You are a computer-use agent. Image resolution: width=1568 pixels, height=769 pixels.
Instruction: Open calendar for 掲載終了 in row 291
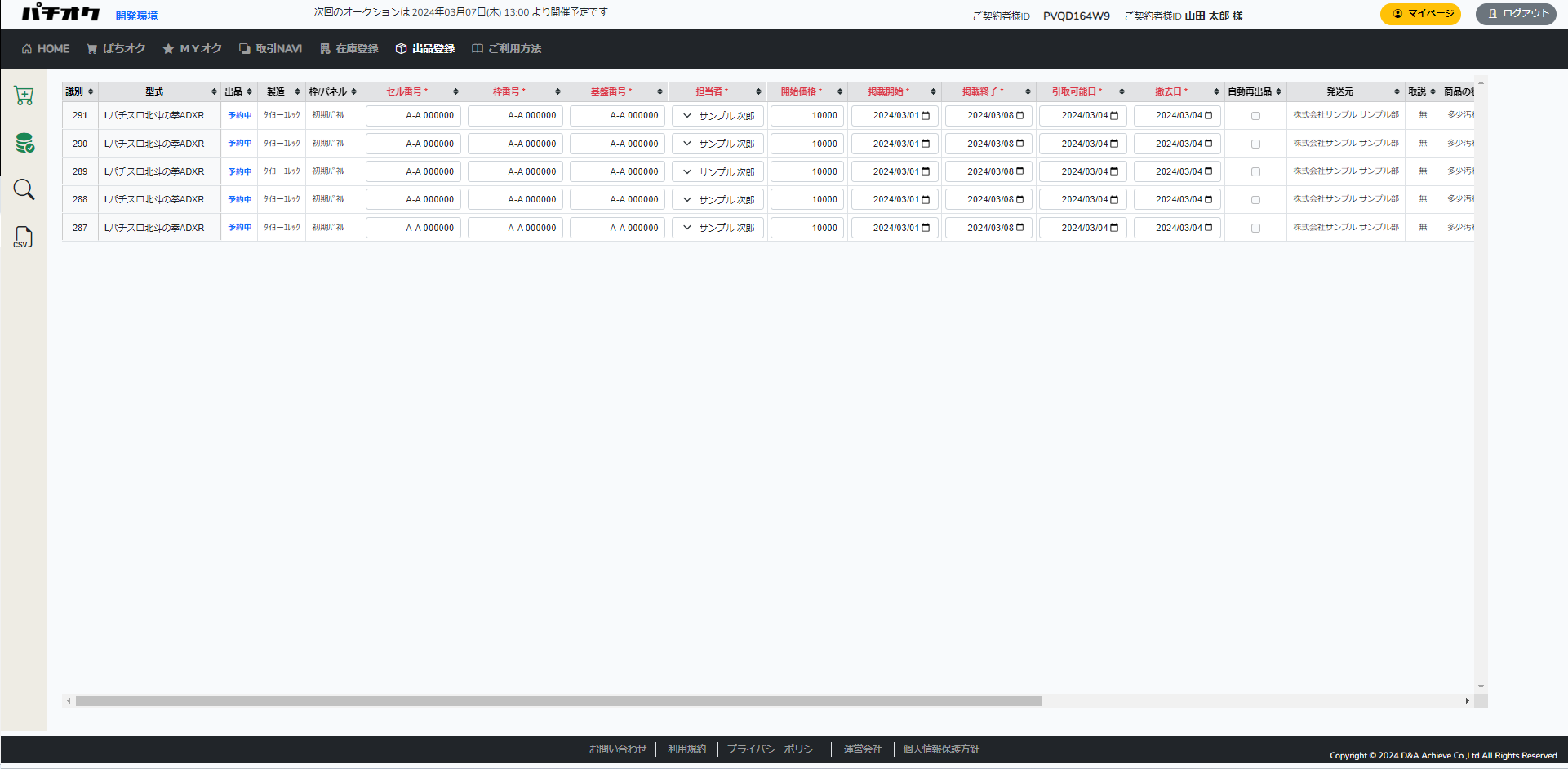pyautogui.click(x=1019, y=116)
